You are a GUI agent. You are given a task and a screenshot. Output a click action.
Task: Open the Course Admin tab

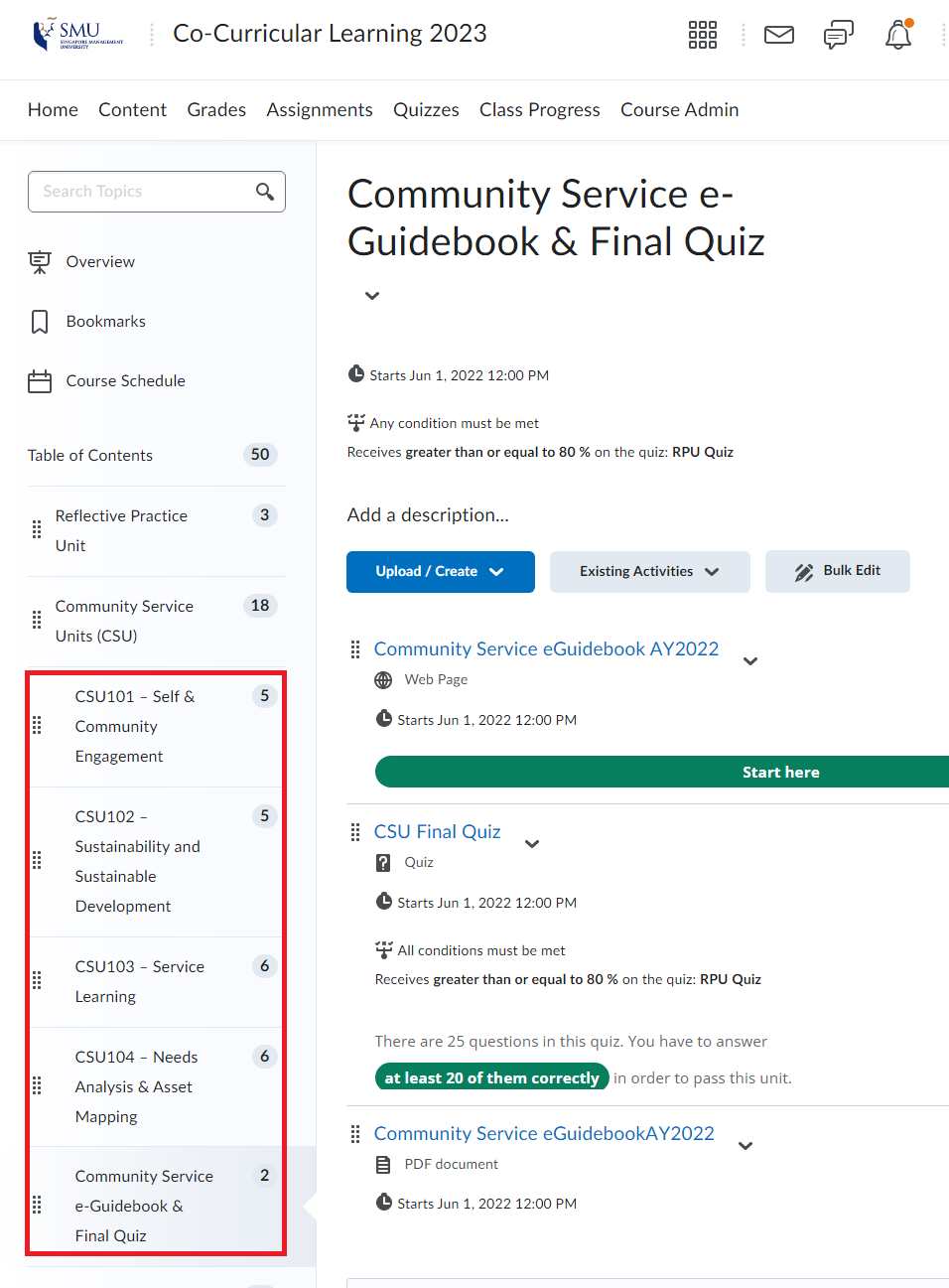(679, 110)
